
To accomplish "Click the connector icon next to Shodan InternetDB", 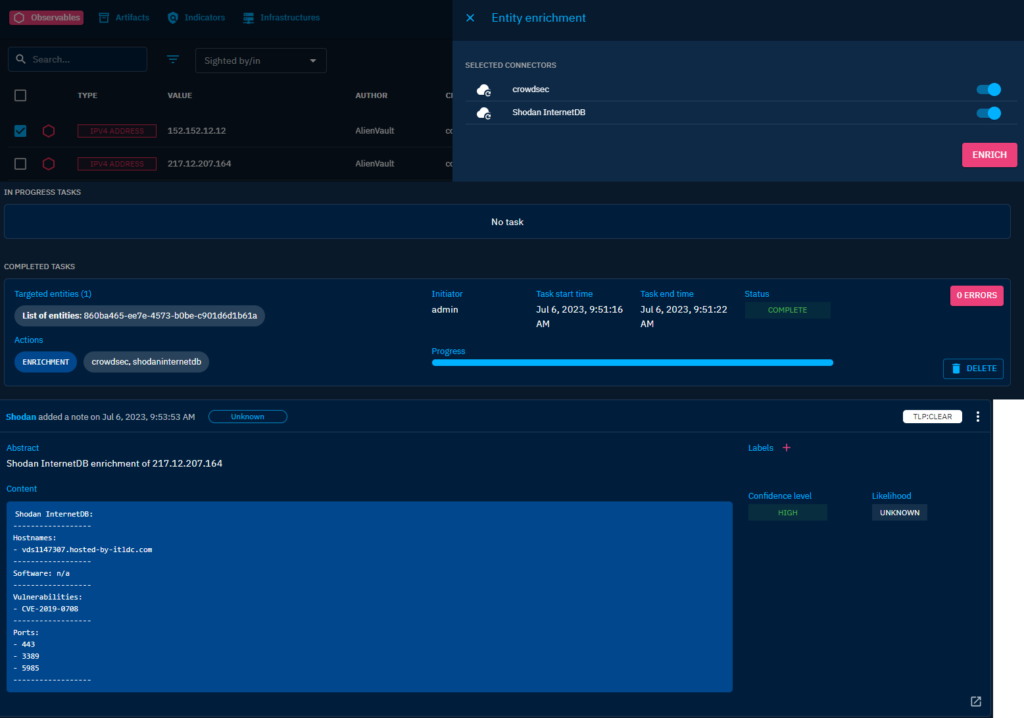I will click(x=484, y=113).
